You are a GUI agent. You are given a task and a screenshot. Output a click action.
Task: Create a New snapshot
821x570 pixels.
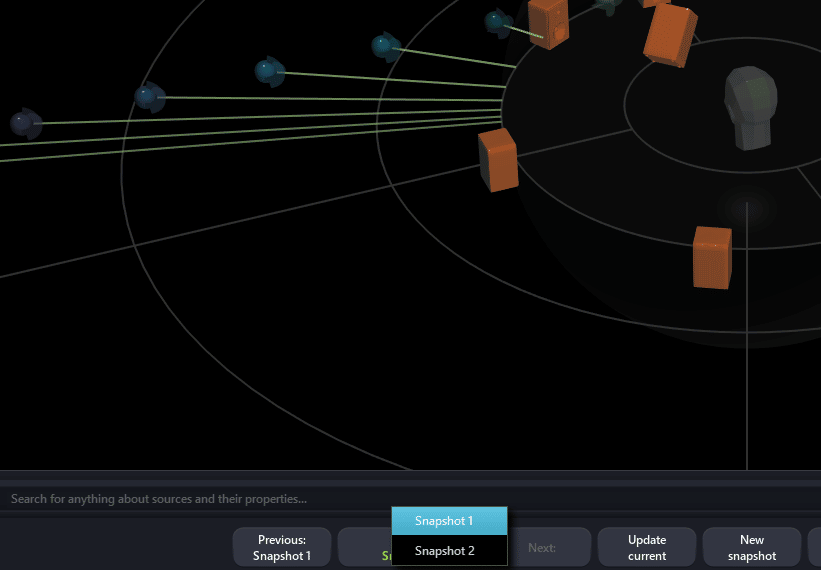(x=751, y=547)
